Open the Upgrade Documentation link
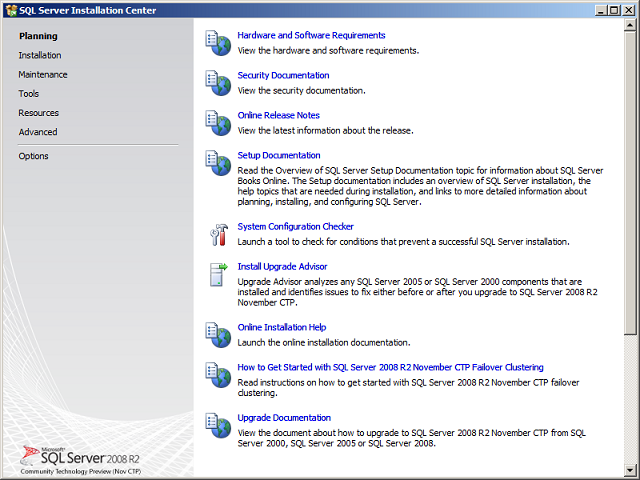This screenshot has width=640, height=480. click(284, 418)
